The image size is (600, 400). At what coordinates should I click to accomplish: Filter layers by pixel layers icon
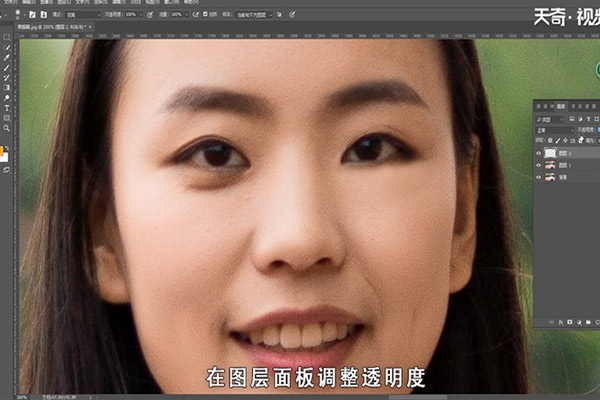572,119
